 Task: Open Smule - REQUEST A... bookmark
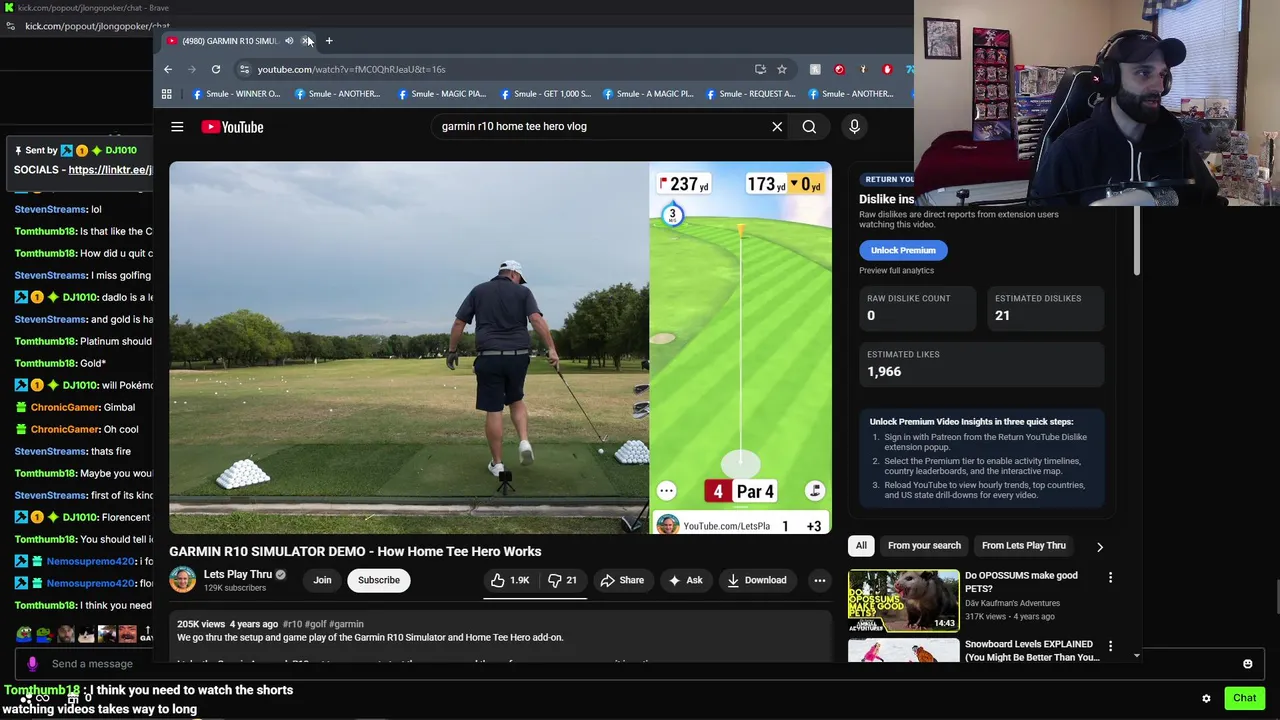point(749,94)
